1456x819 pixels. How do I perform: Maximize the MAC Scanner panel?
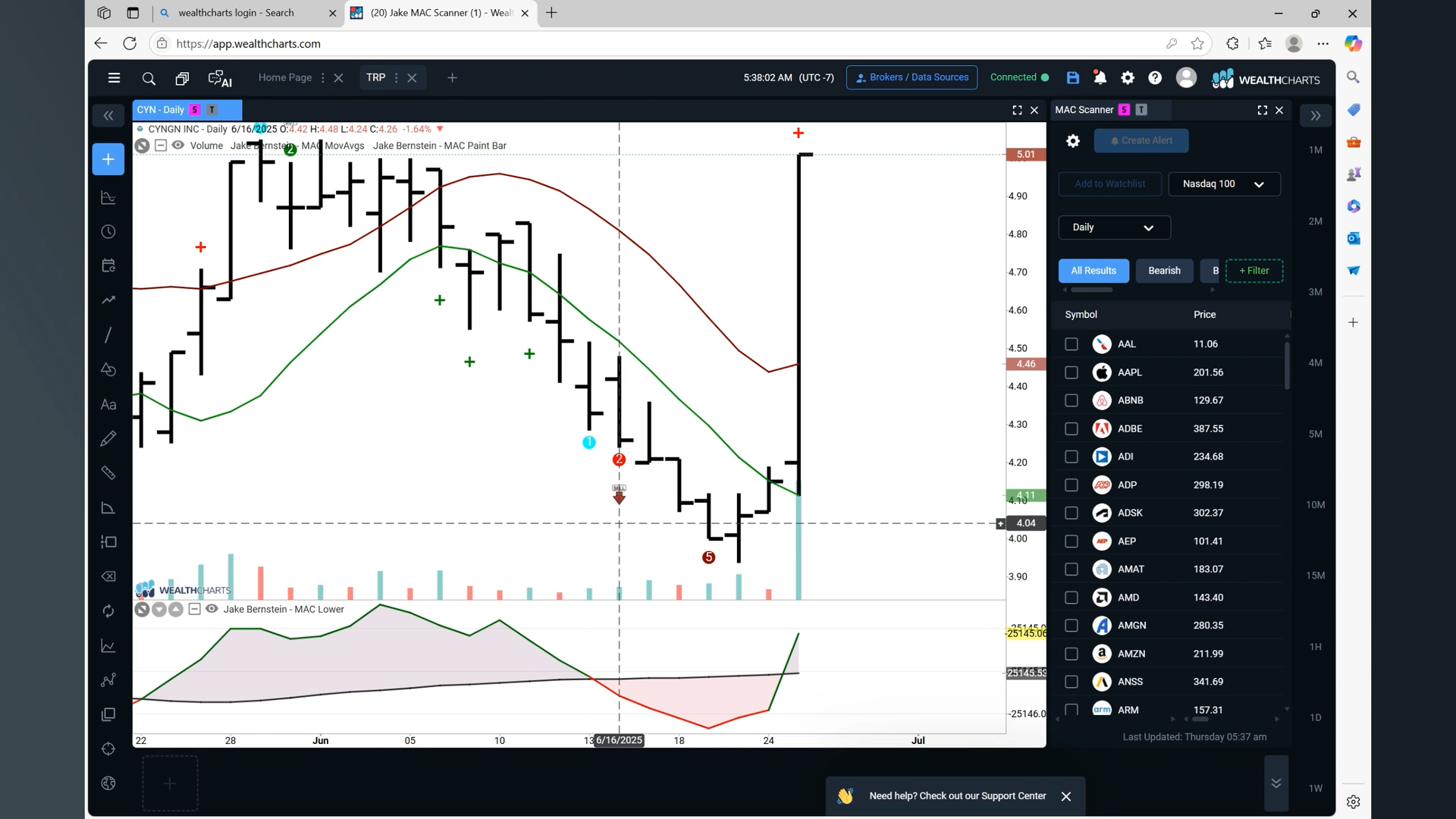tap(1262, 110)
